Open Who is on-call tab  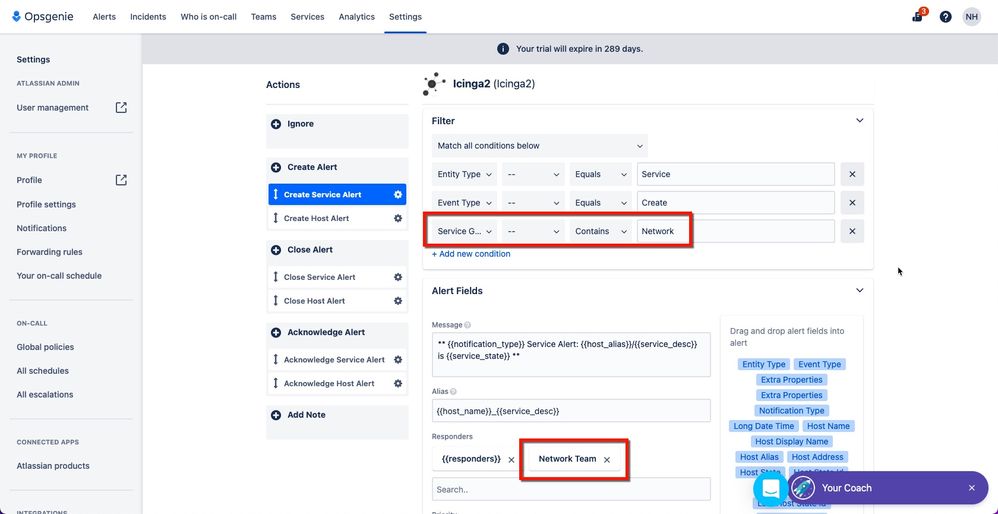[x=209, y=17]
